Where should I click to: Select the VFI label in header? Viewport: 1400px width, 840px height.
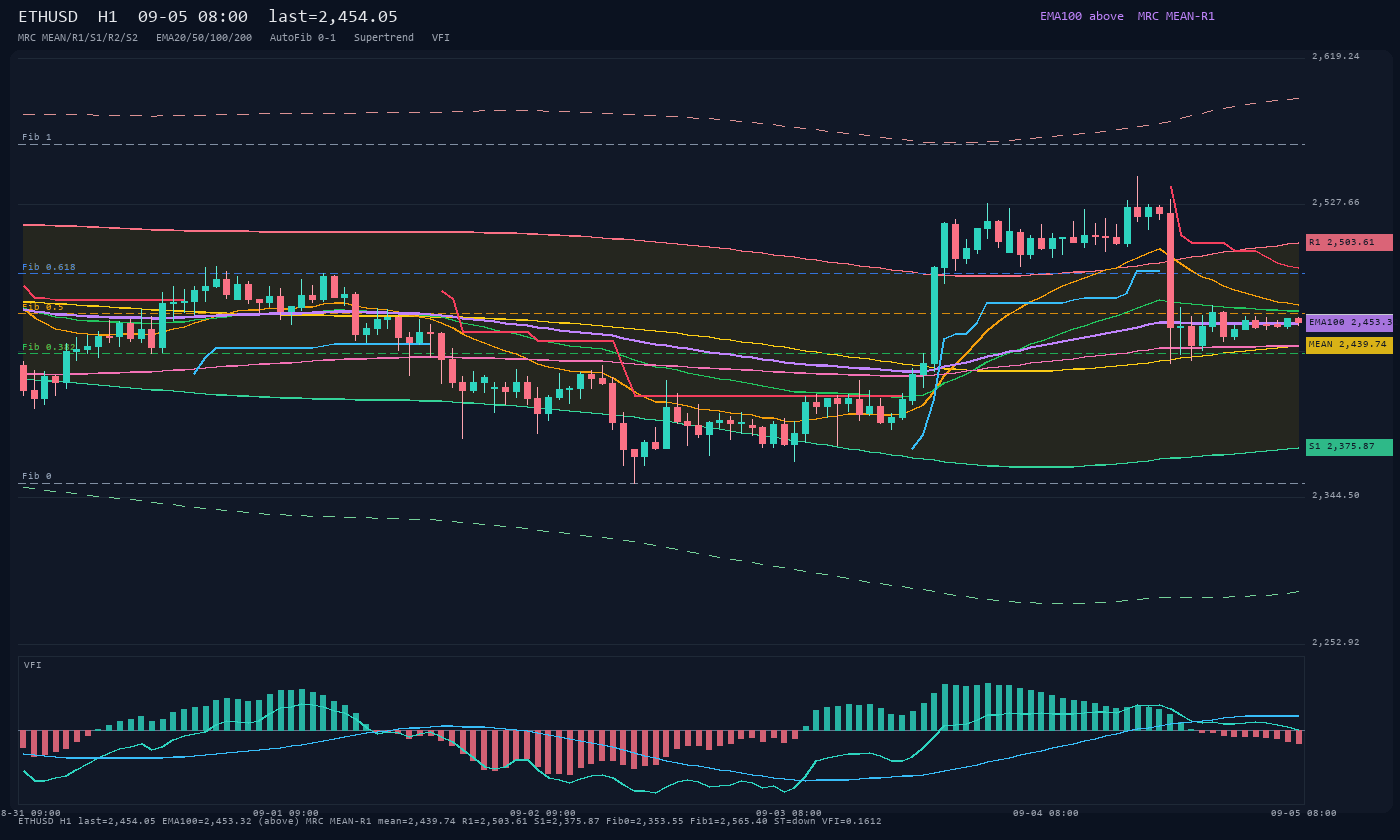[441, 37]
